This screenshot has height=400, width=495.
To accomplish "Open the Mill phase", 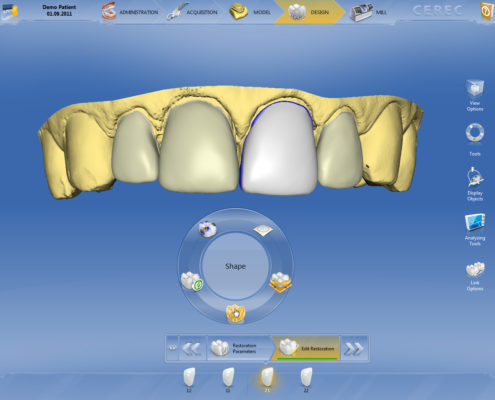I will point(368,12).
